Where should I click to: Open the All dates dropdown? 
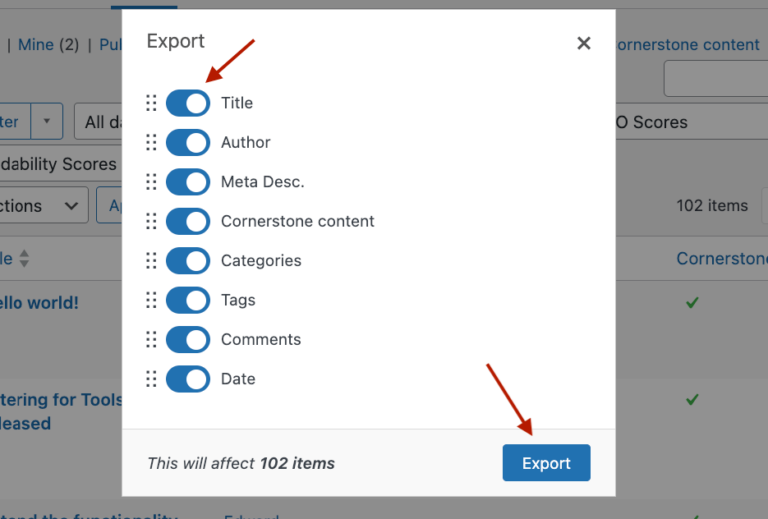(x=98, y=121)
